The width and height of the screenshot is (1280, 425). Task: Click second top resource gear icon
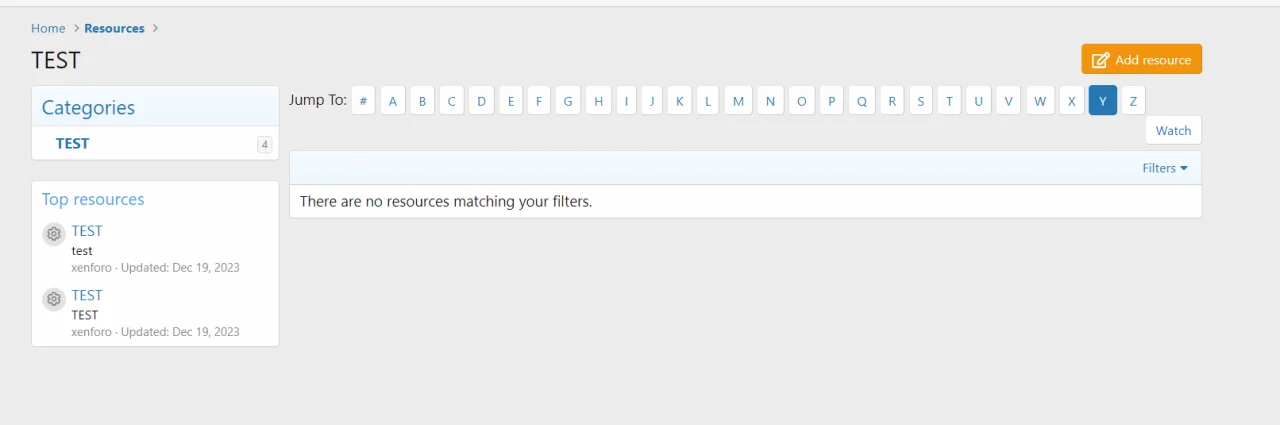[54, 298]
